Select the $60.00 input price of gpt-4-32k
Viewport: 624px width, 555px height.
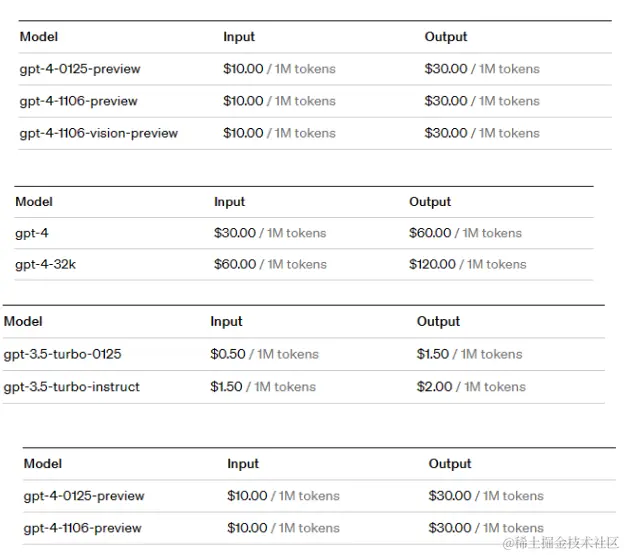pos(235,264)
